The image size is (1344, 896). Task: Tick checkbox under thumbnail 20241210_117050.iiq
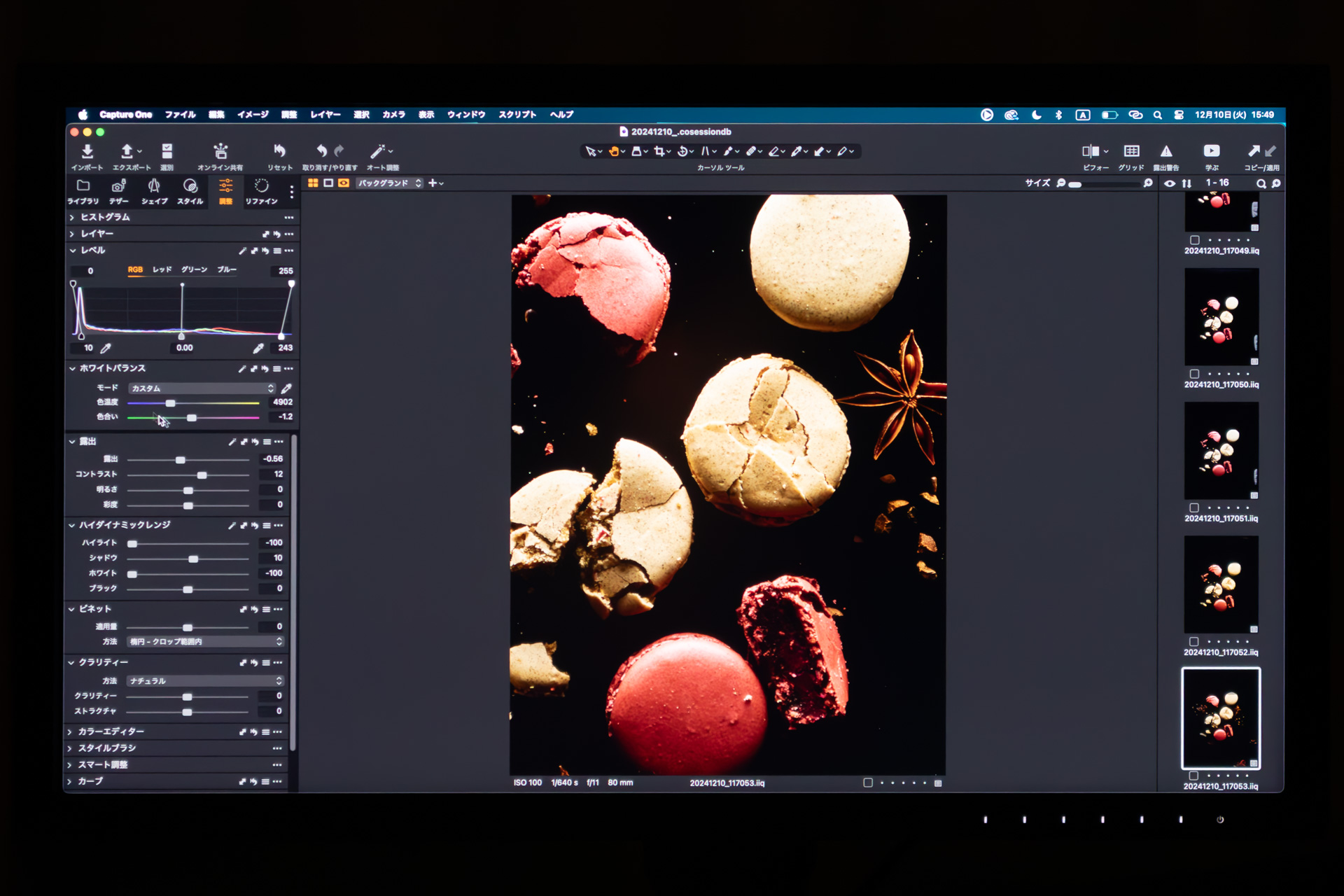(x=1195, y=374)
